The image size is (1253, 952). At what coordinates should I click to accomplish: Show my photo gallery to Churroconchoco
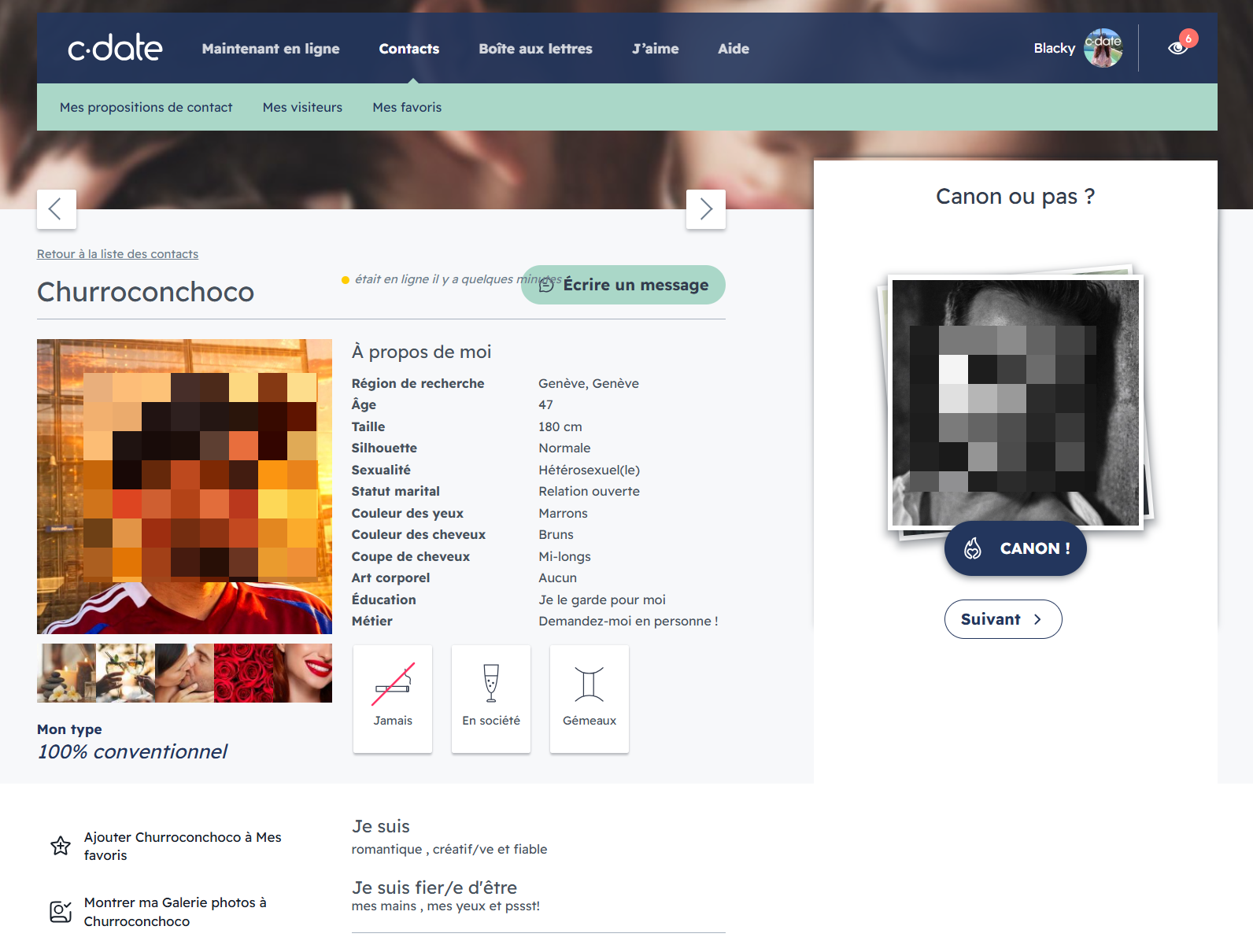(x=176, y=912)
